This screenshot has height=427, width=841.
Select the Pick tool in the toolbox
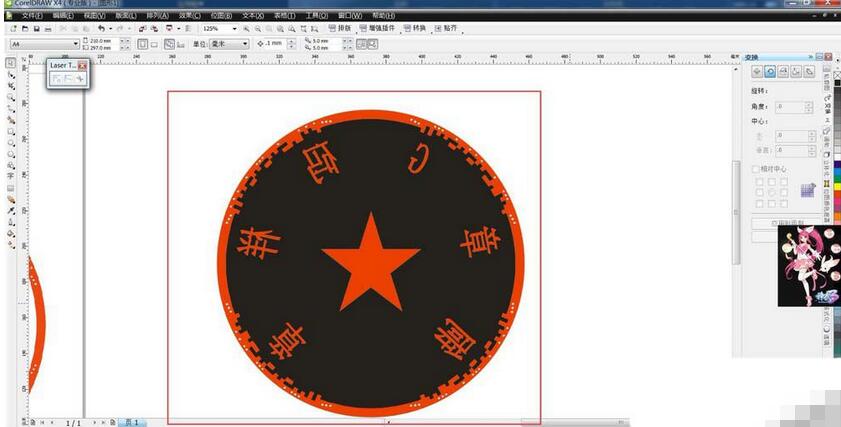click(10, 63)
